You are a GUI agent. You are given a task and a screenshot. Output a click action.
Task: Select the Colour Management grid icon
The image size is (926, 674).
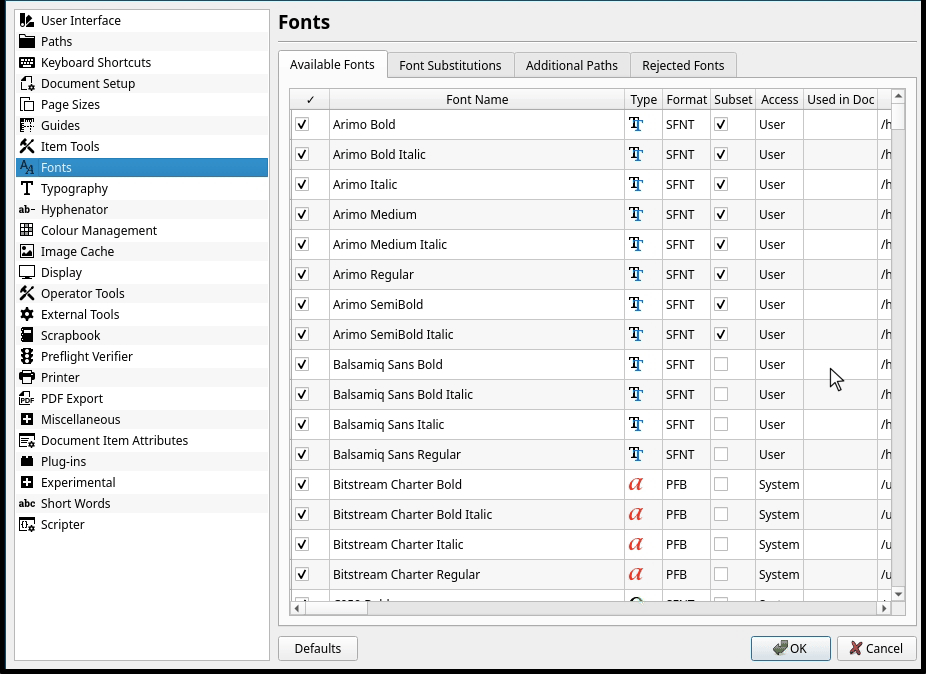(x=27, y=230)
